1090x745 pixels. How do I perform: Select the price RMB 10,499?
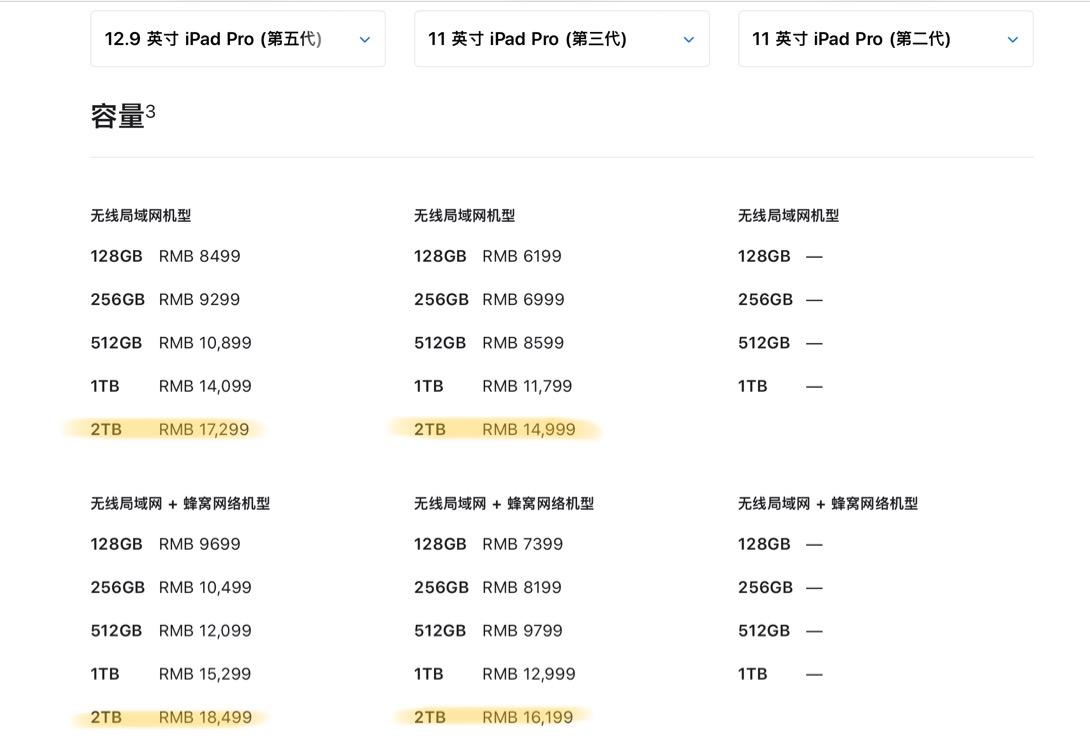coord(205,587)
